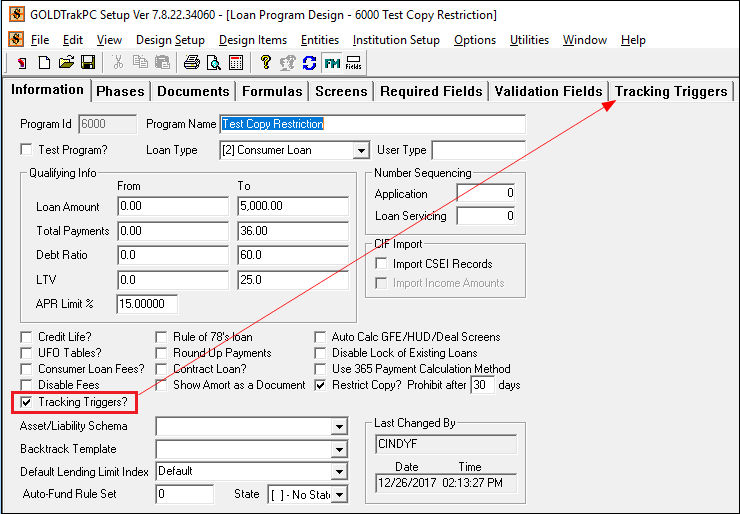Toggle Disable Lock of Existing Loans
740x514 pixels.
tap(320, 353)
